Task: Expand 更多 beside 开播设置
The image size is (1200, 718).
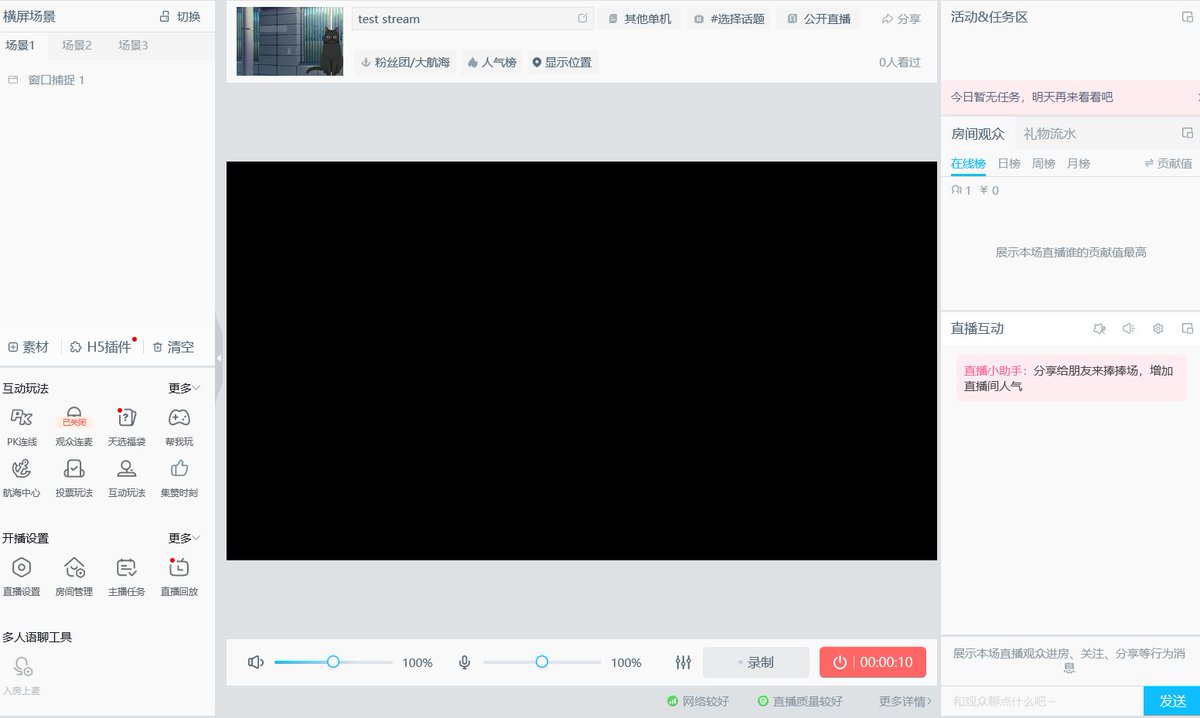Action: [x=184, y=538]
